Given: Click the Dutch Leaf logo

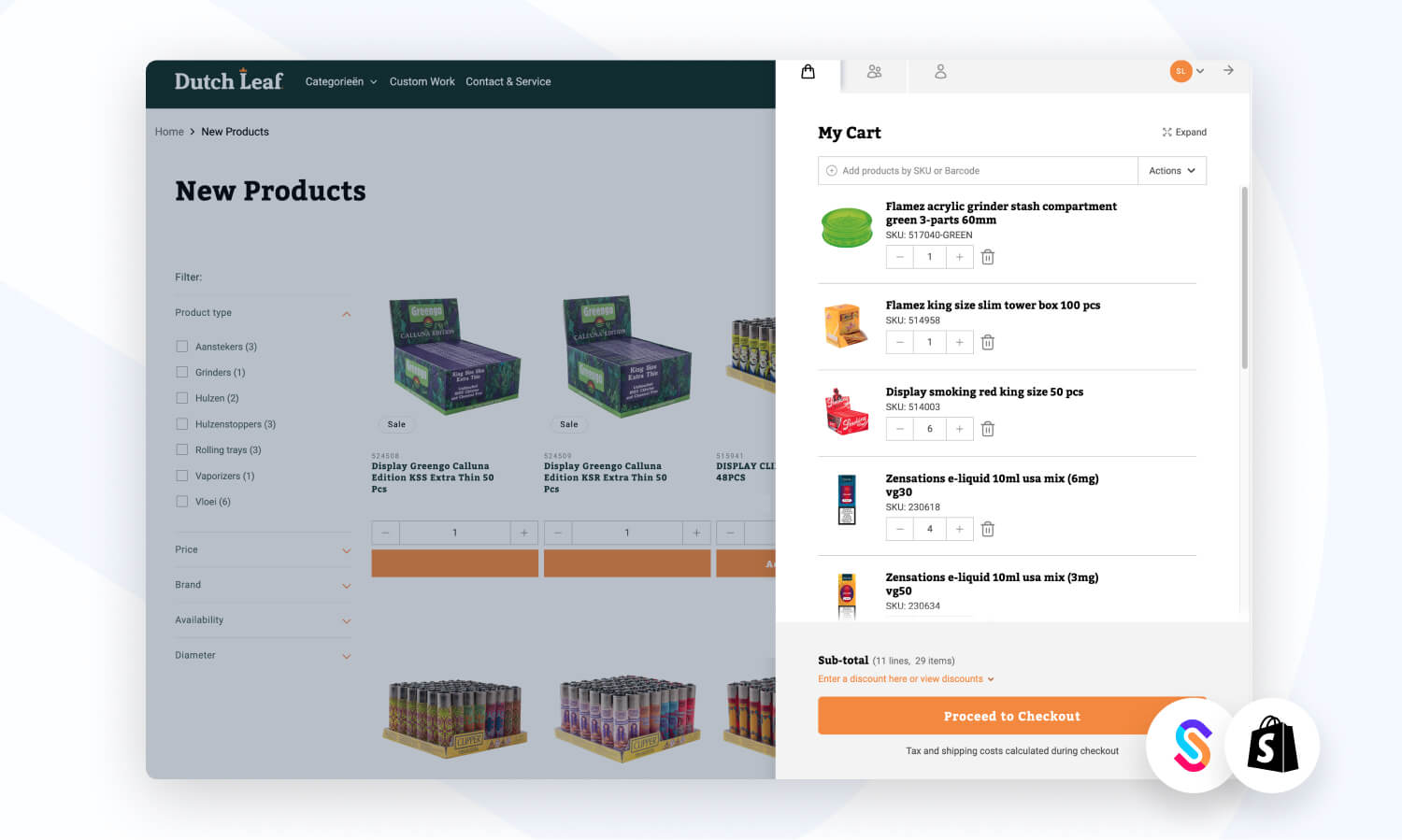Looking at the screenshot, I should click(228, 80).
